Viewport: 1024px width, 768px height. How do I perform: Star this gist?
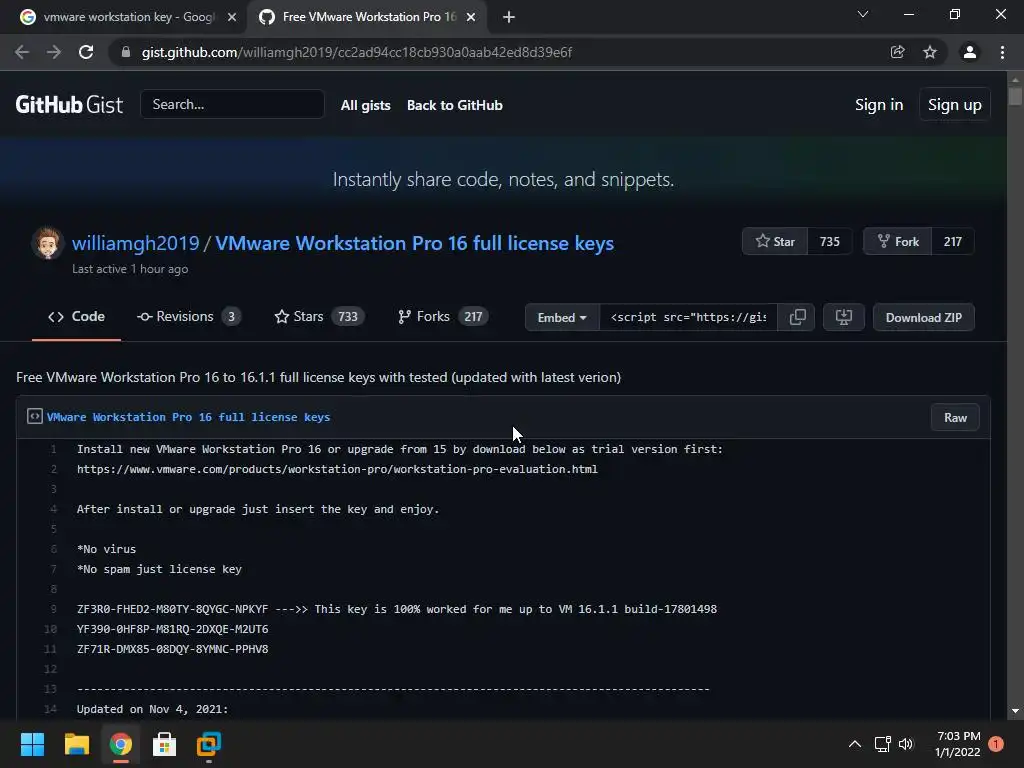(775, 242)
